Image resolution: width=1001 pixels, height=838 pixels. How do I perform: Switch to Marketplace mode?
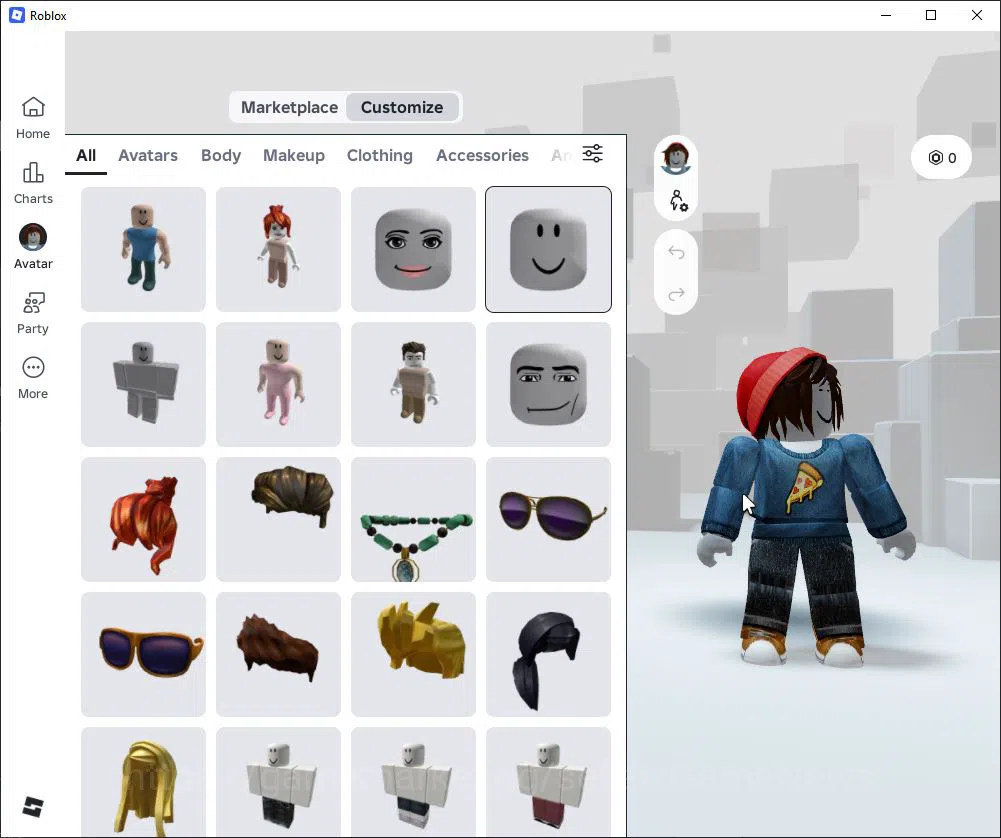(289, 107)
